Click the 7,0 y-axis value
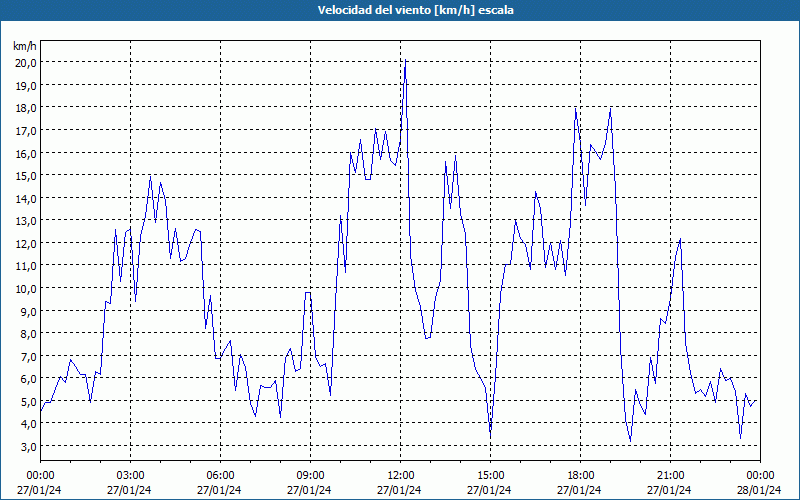Image resolution: width=800 pixels, height=500 pixels. pyautogui.click(x=29, y=357)
